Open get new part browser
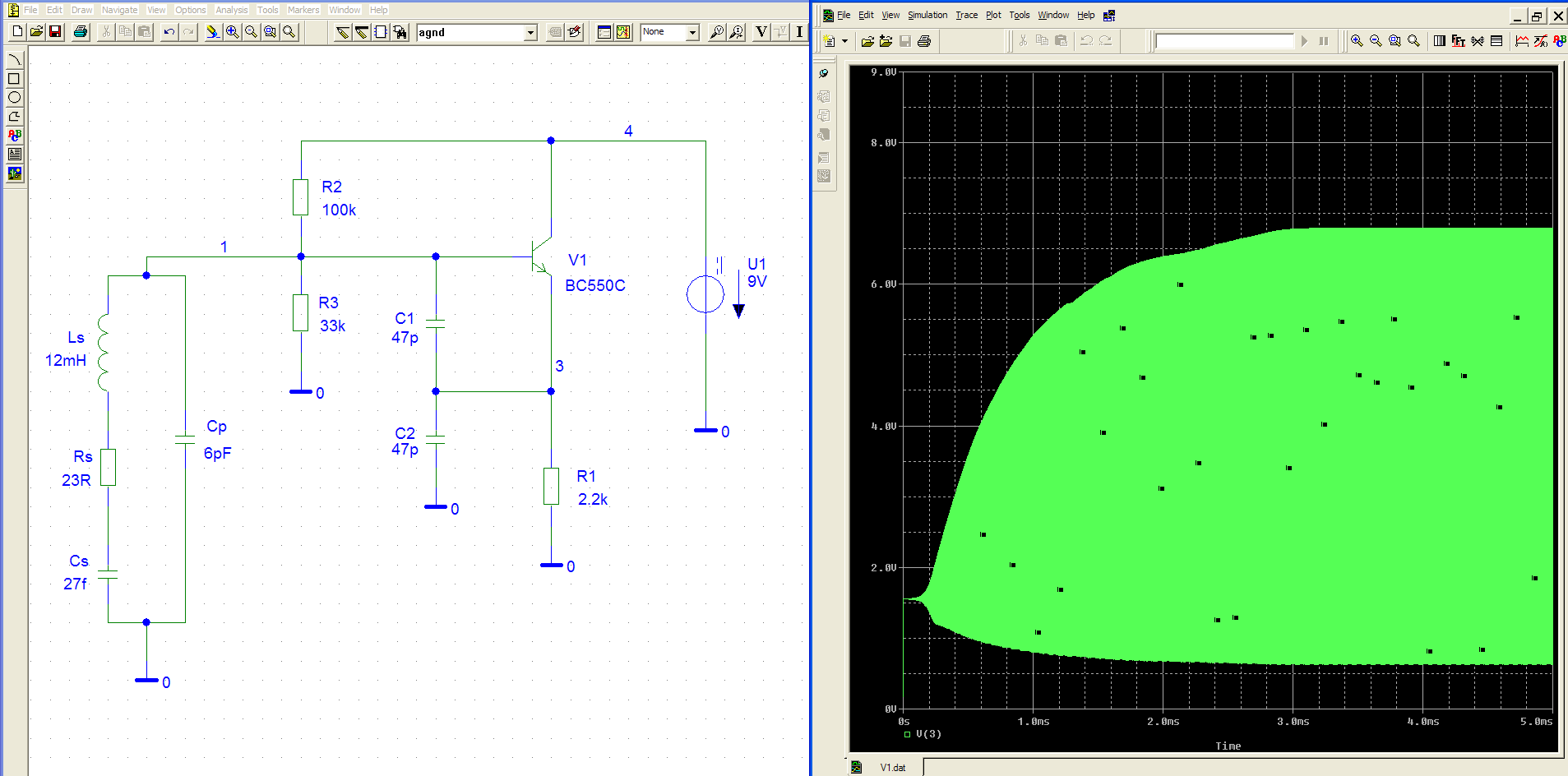 [x=400, y=32]
